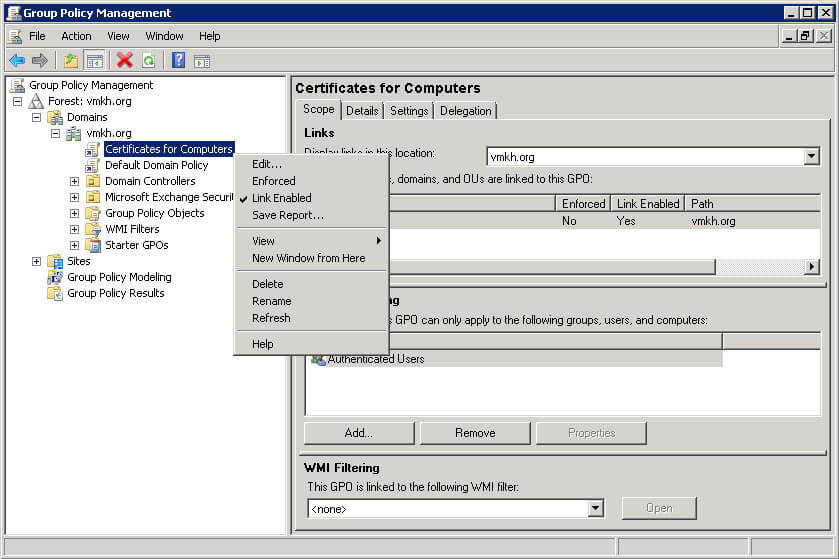This screenshot has height=559, width=839.
Task: Click the Forest vmkh.org triangle icon
Action: coord(36,101)
